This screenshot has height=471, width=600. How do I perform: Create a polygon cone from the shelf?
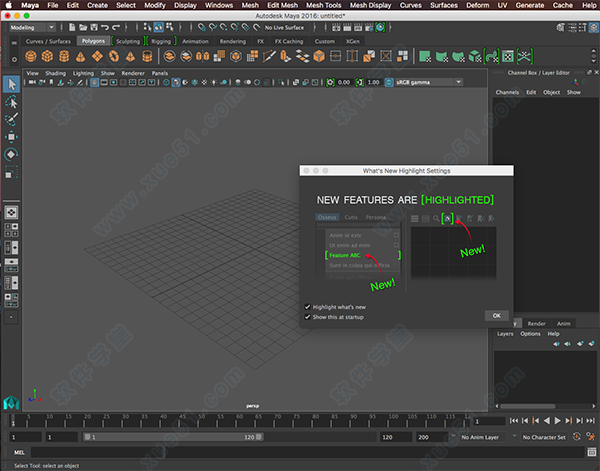pos(80,56)
